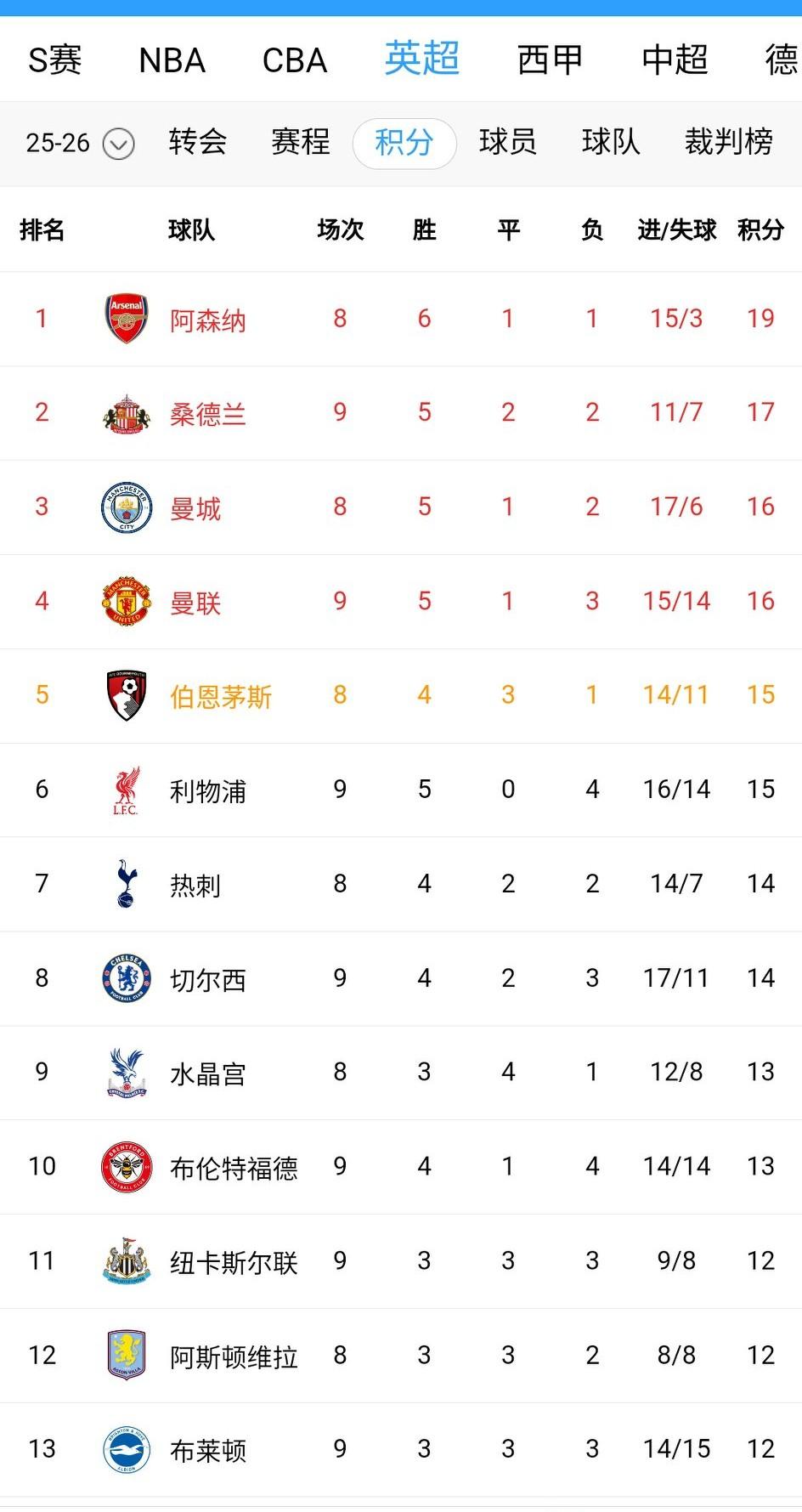Tap the Chelsea club crest
The image size is (802, 1512).
126,978
